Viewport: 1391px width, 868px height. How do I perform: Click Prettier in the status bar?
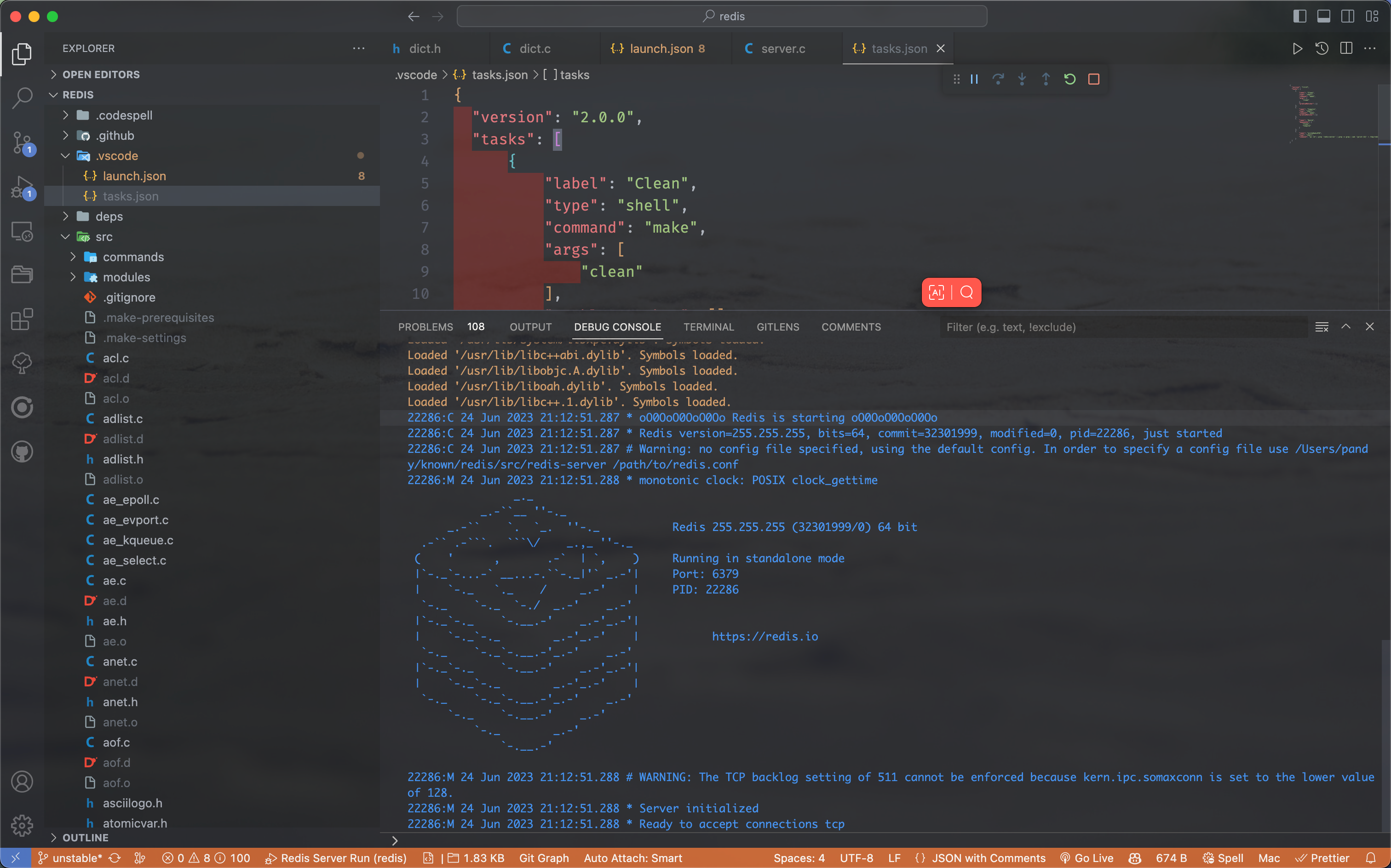[x=1322, y=858]
